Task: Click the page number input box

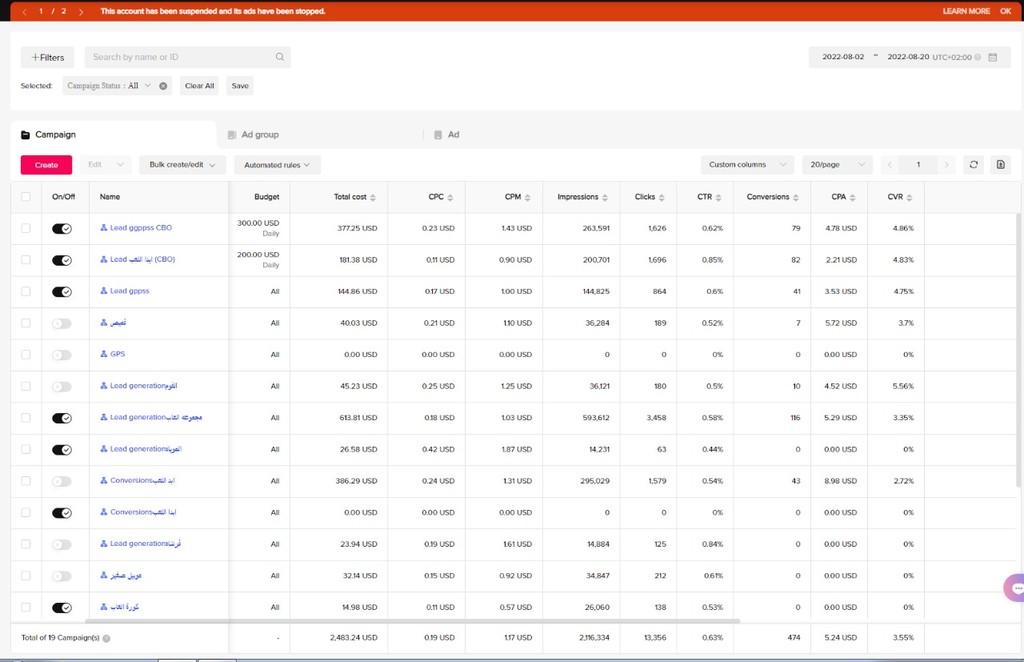Action: [918, 165]
